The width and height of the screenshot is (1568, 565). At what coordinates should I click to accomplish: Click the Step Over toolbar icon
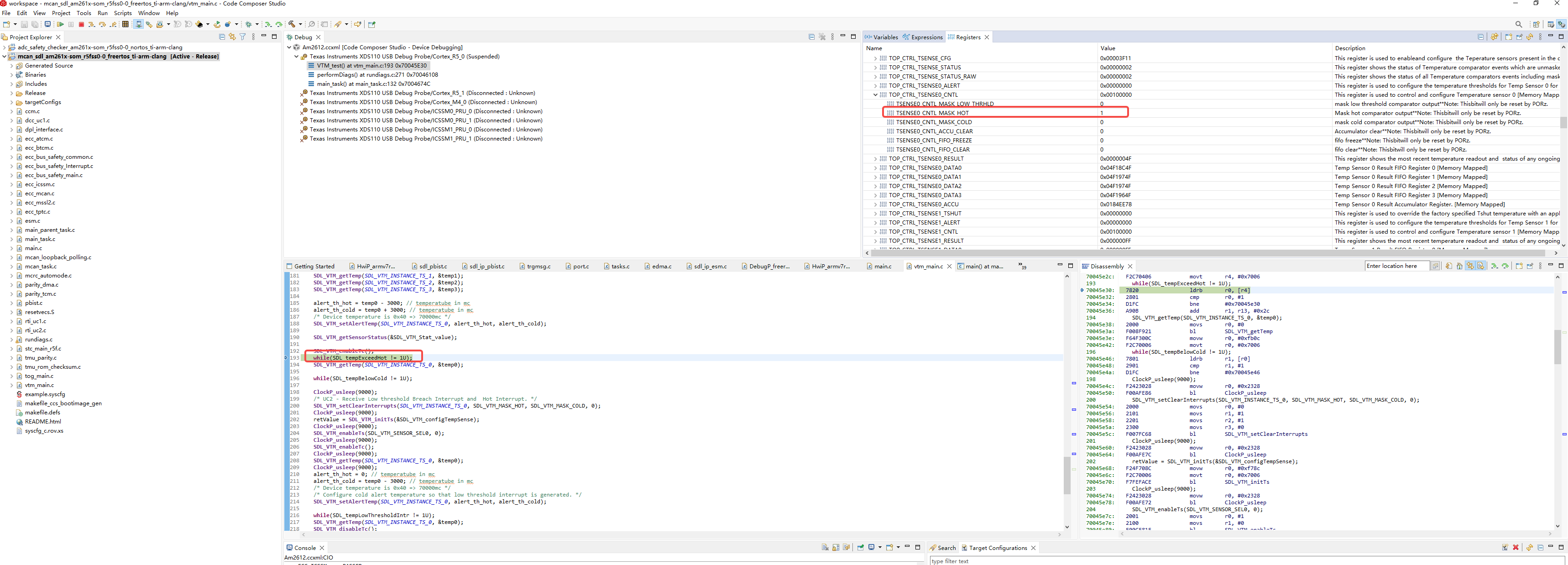pyautogui.click(x=102, y=24)
